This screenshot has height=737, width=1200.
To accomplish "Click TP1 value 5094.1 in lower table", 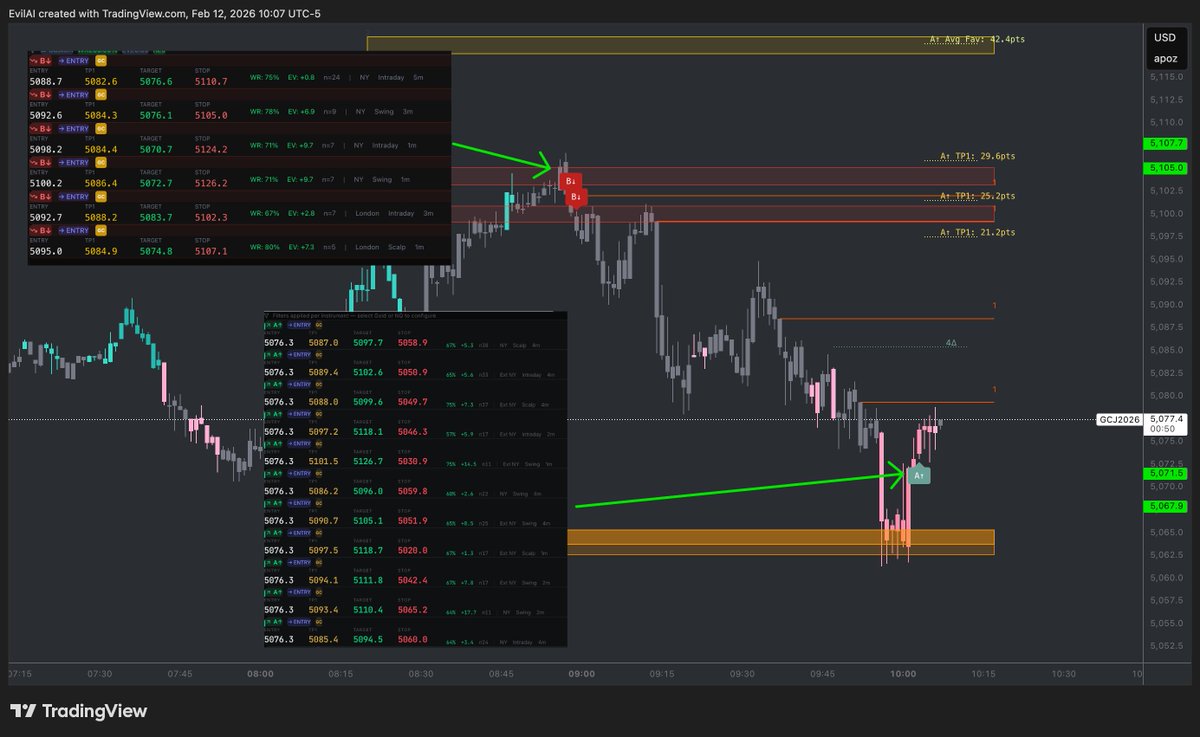I will 323,580.
